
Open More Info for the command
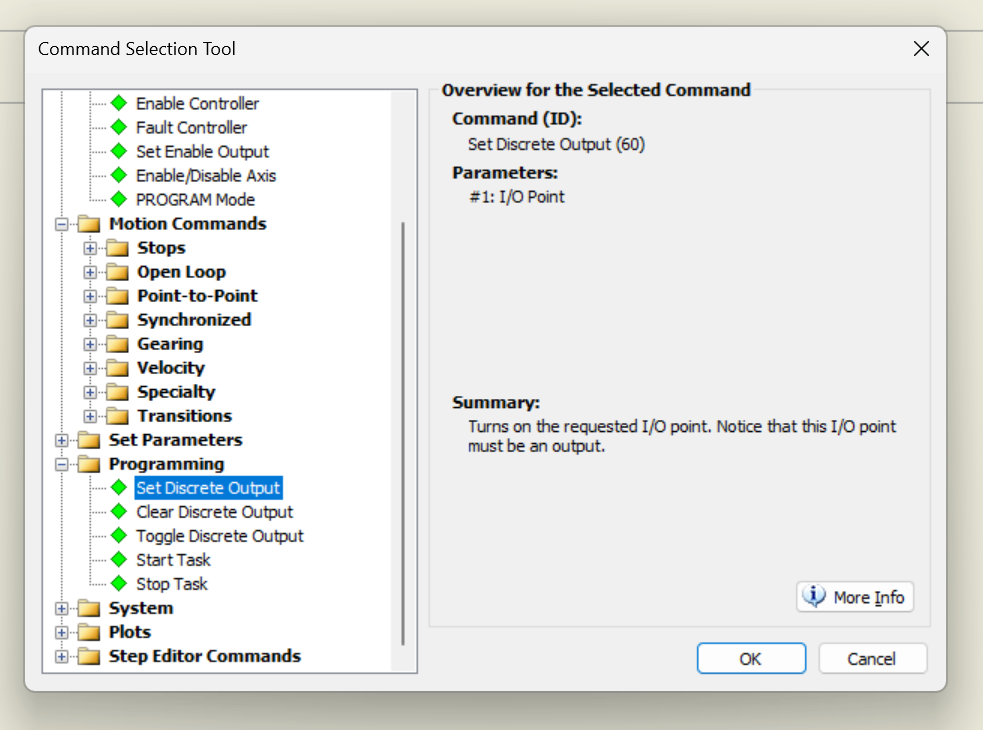pos(854,596)
